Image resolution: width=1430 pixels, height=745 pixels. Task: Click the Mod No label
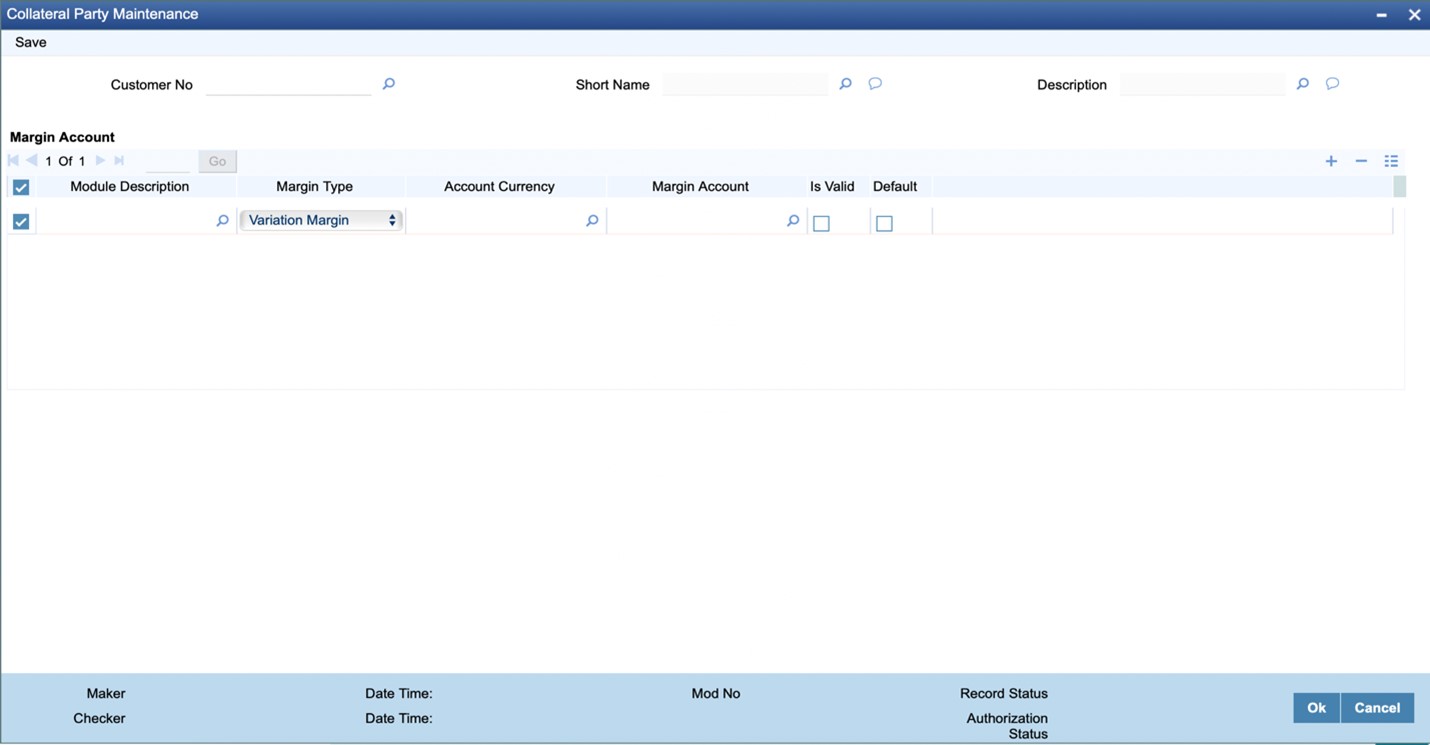(716, 693)
